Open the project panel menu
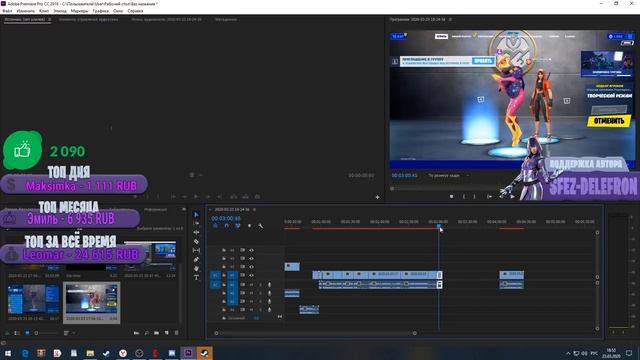Image resolution: width=640 pixels, height=360 pixels. [184, 209]
